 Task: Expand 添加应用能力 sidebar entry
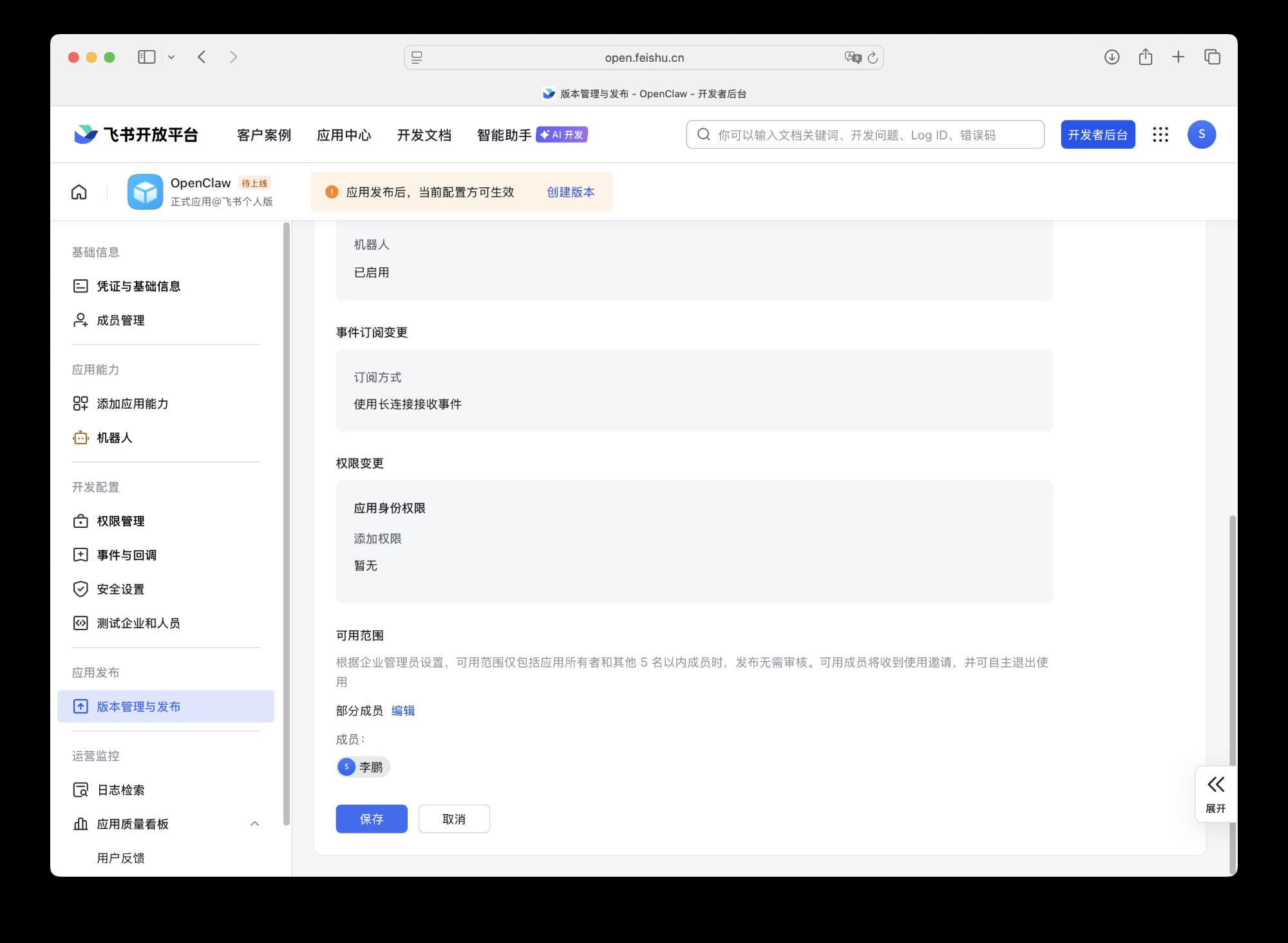(x=132, y=404)
